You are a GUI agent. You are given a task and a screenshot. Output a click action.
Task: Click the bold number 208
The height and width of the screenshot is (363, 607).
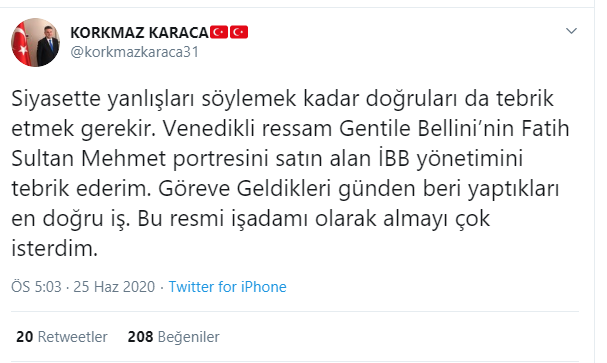(140, 337)
